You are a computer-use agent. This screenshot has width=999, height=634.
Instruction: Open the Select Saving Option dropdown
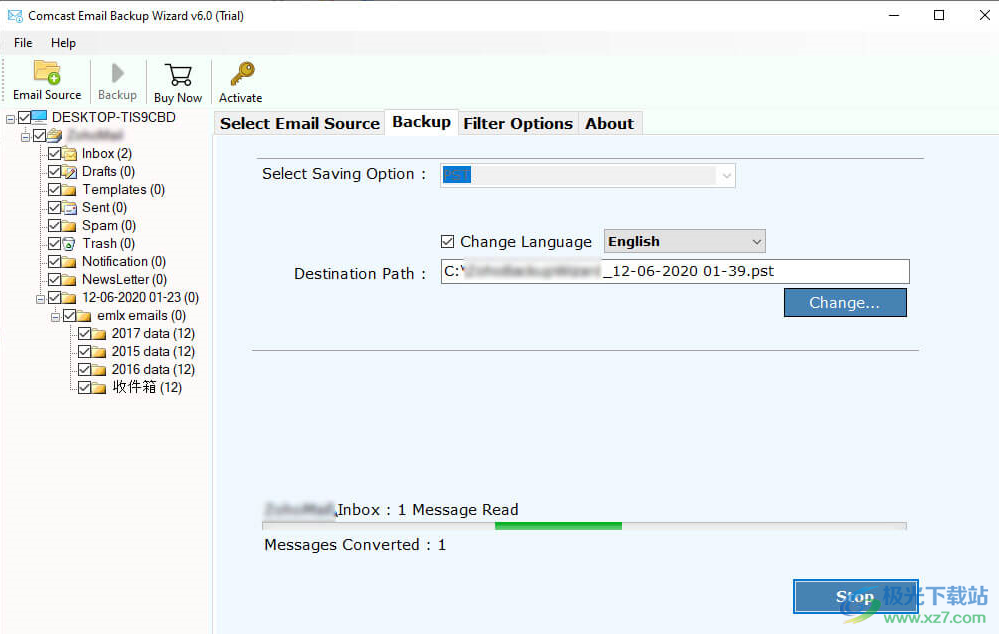pos(587,175)
